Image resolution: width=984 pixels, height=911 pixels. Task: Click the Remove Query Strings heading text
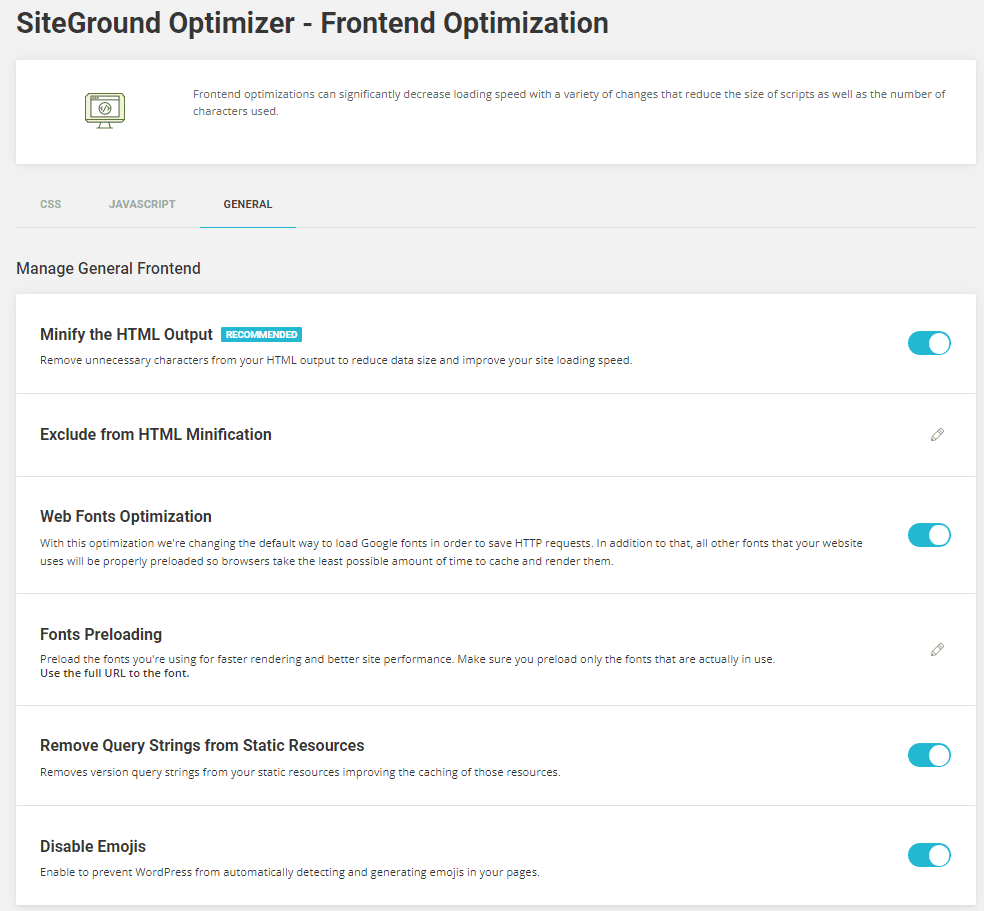[202, 746]
